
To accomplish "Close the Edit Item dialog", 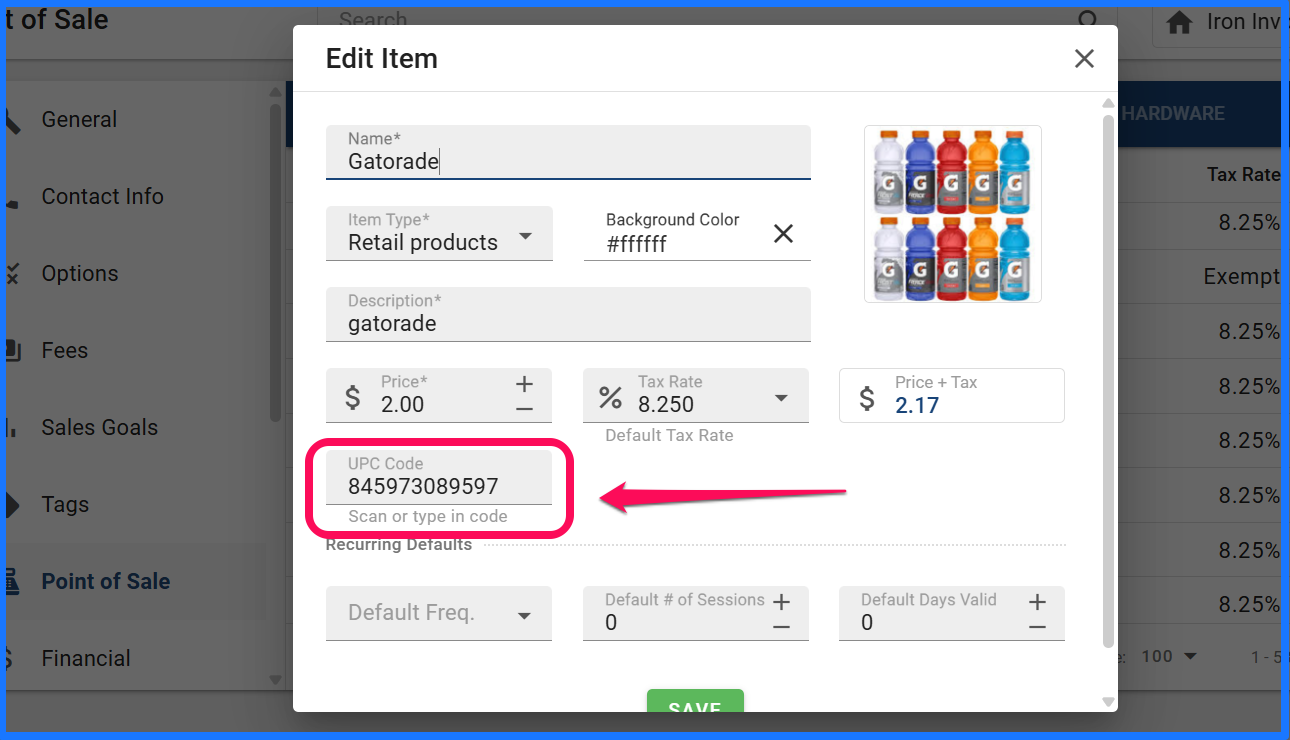I will point(1084,59).
